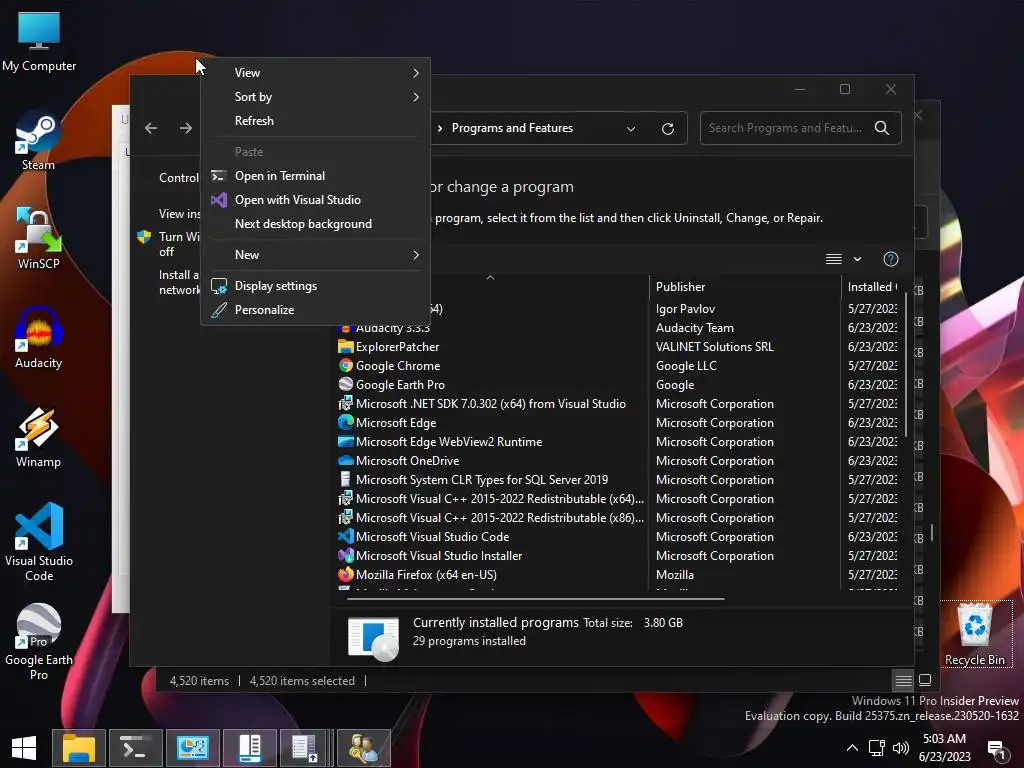Click the Publisher column header
Viewport: 1024px width, 768px height.
[x=746, y=287]
